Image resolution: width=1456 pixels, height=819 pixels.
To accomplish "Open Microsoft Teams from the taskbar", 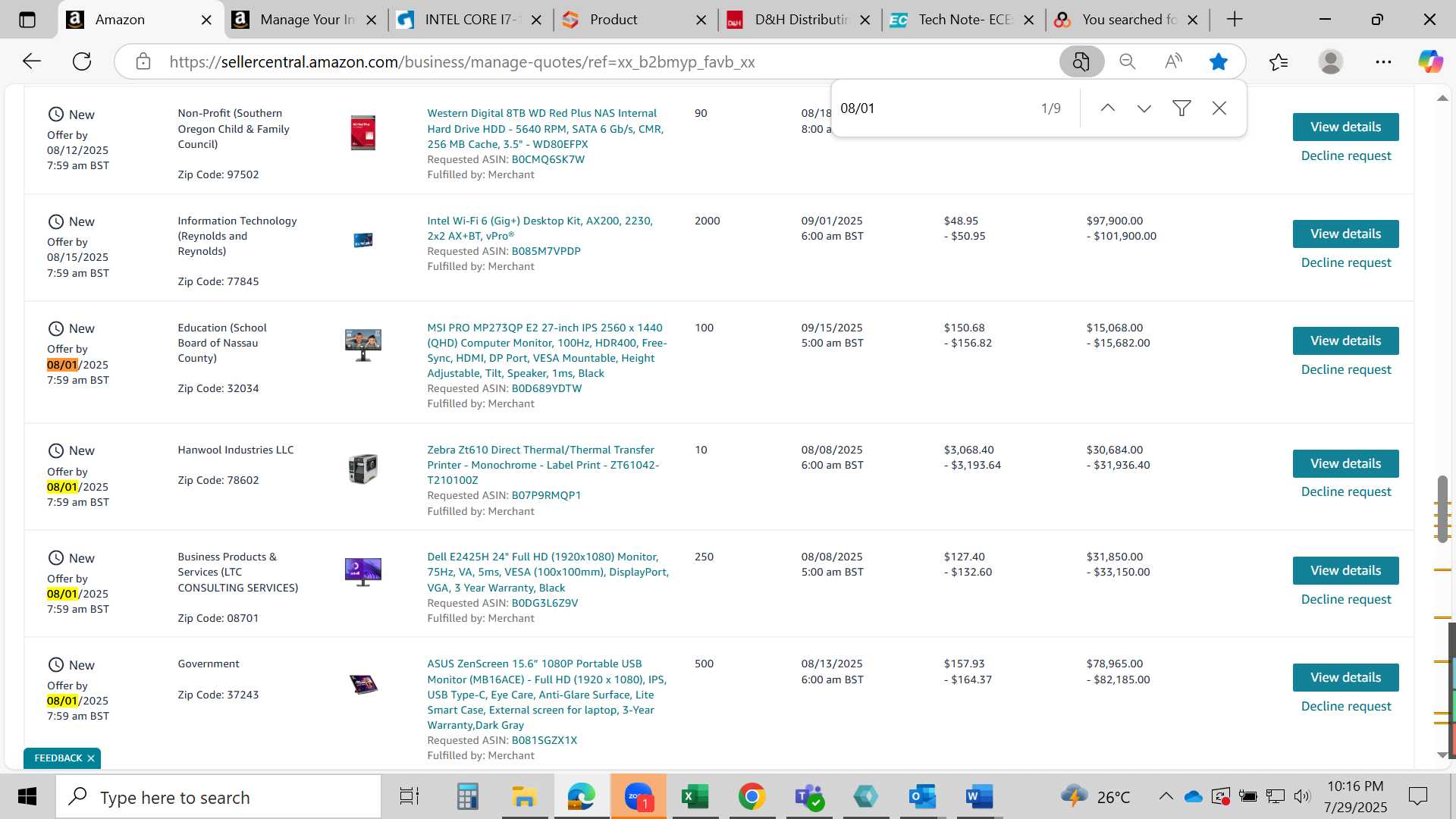I will click(x=808, y=796).
